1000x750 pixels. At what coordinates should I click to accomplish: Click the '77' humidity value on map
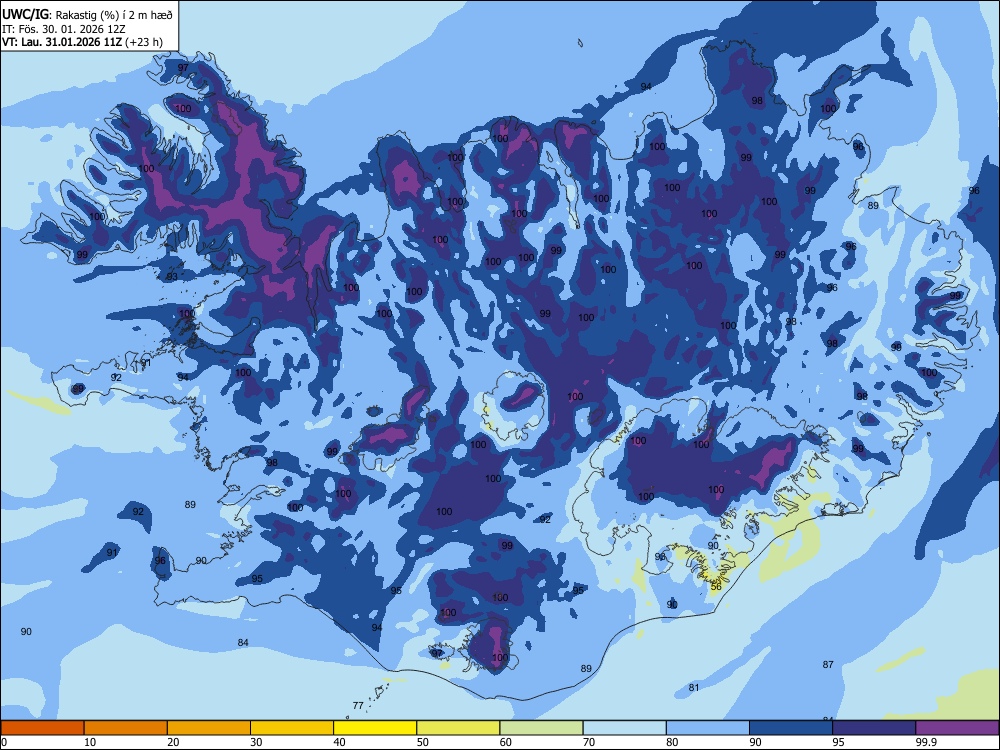[x=358, y=705]
